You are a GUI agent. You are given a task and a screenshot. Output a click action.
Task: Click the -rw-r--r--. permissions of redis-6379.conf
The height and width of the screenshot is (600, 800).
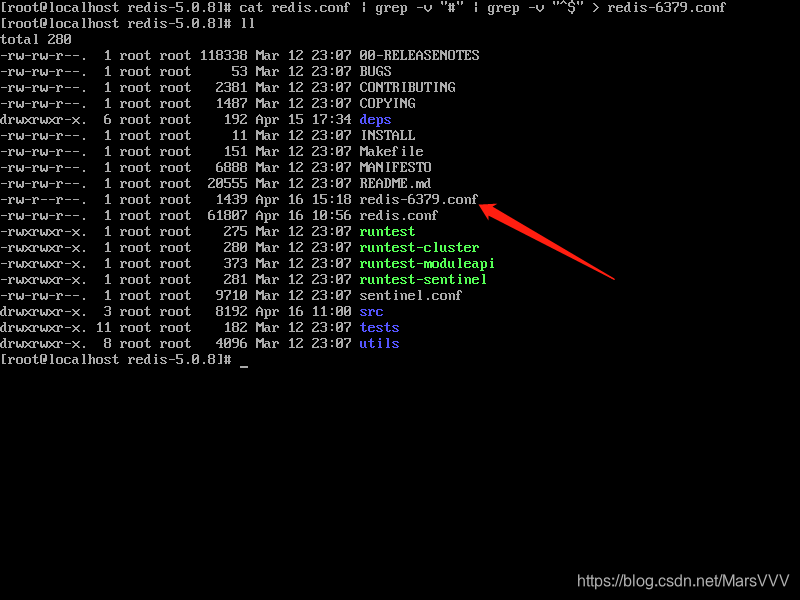pyautogui.click(x=43, y=199)
